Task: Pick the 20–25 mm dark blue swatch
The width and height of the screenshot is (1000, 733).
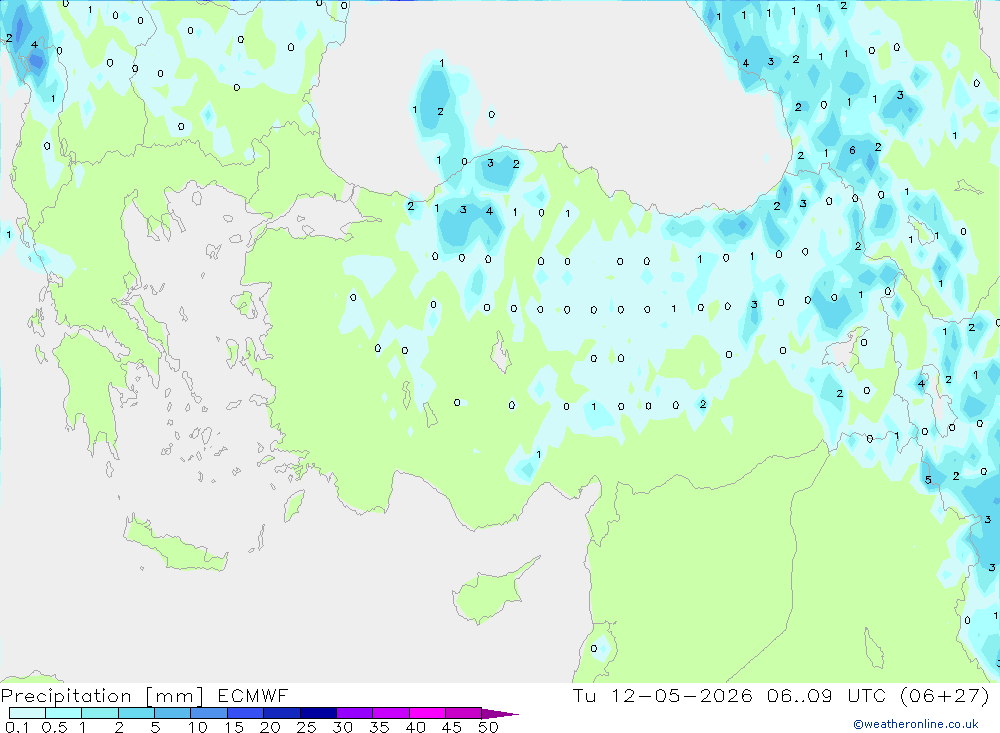Action: pos(282,713)
